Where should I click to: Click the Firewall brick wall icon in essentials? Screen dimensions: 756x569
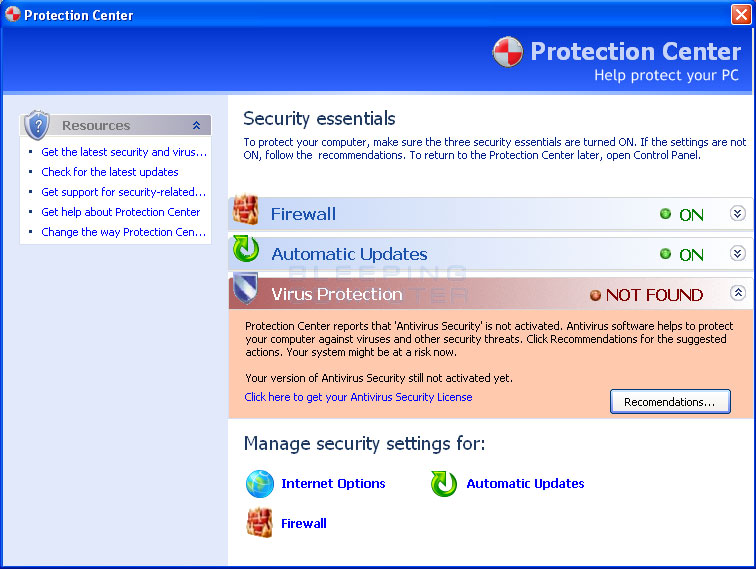tap(246, 210)
